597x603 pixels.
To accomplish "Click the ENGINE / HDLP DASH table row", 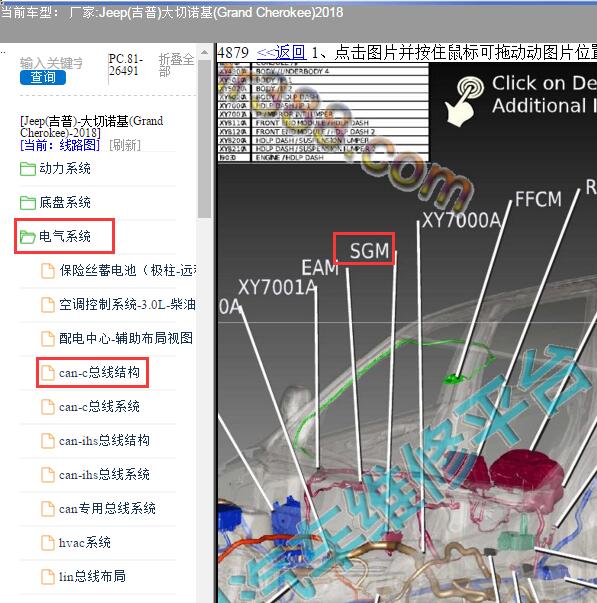I will pyautogui.click(x=323, y=158).
